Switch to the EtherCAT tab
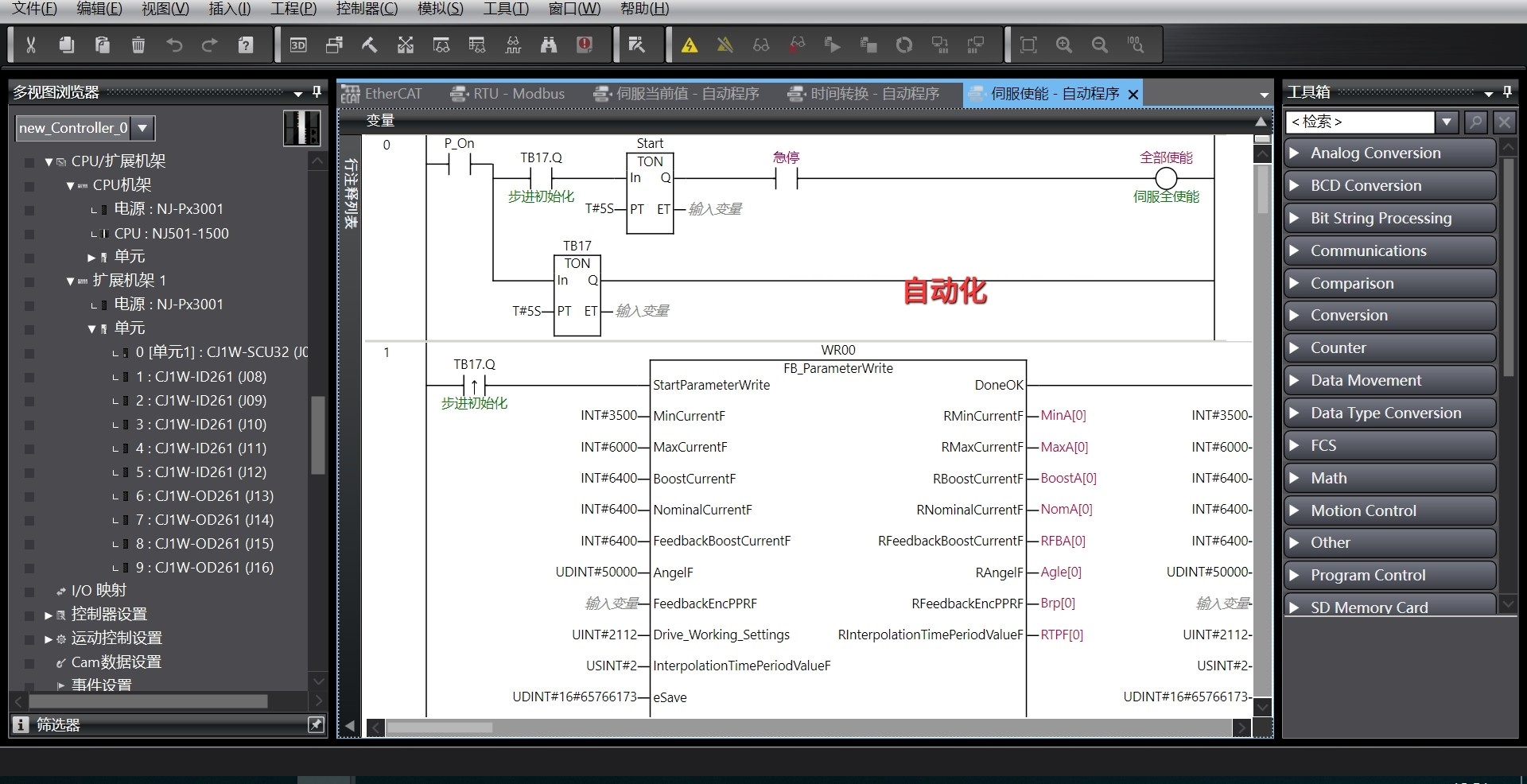Viewport: 1527px width, 784px height. [383, 94]
